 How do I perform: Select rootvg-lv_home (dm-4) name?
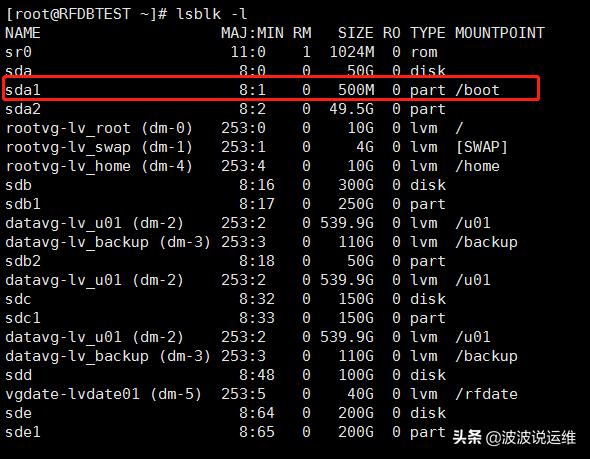click(99, 166)
